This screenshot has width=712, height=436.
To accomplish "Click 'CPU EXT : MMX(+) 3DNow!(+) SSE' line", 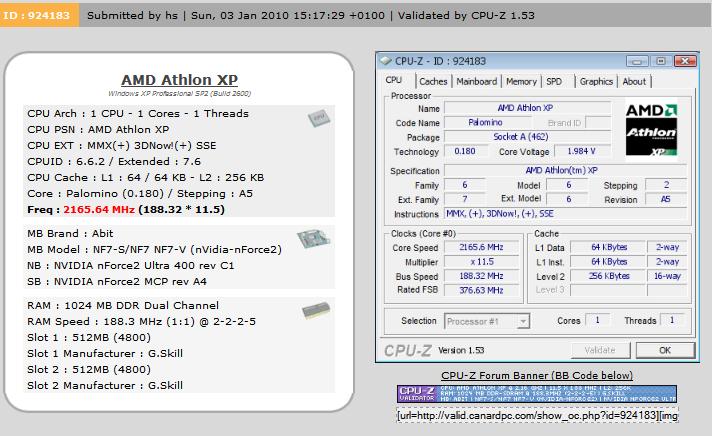I will tap(122, 145).
